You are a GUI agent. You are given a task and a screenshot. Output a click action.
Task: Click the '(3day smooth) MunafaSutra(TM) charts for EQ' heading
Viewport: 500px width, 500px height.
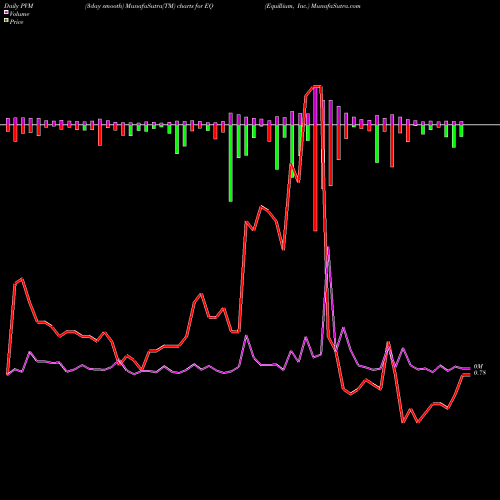tap(149, 6)
